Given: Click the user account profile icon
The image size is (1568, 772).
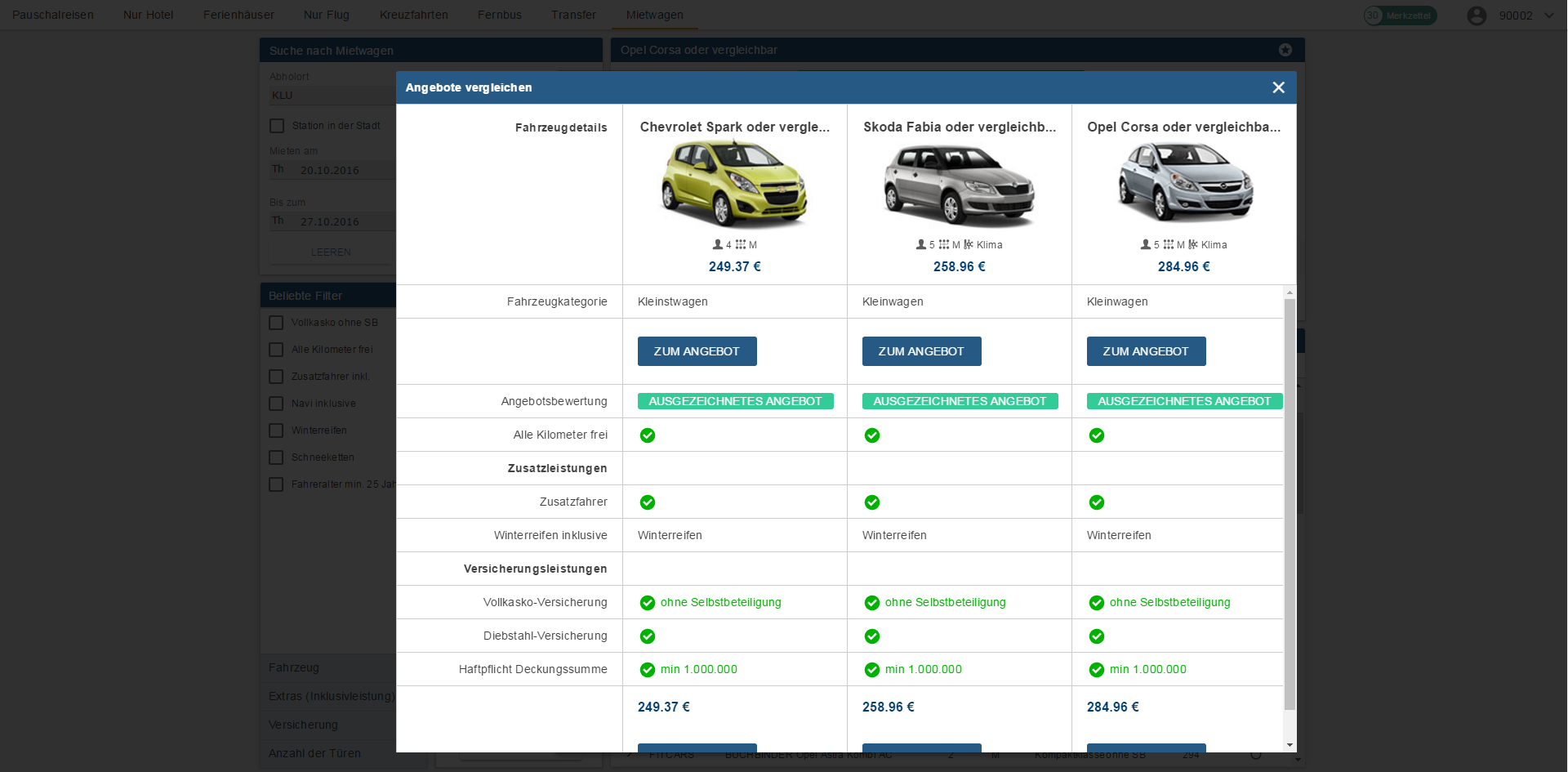Looking at the screenshot, I should click(1477, 16).
